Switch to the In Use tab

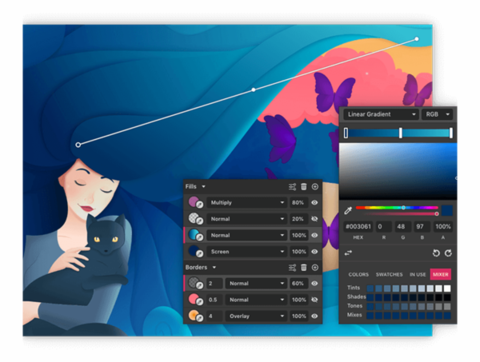(x=418, y=275)
